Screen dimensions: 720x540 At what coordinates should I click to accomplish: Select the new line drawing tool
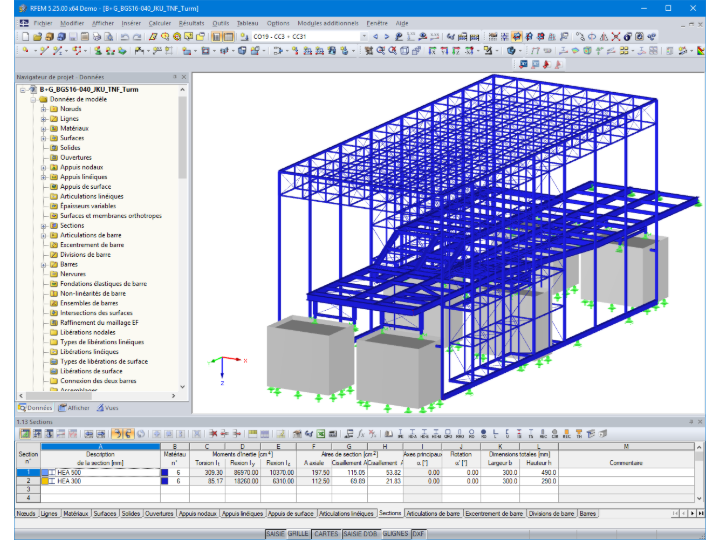click(x=44, y=51)
